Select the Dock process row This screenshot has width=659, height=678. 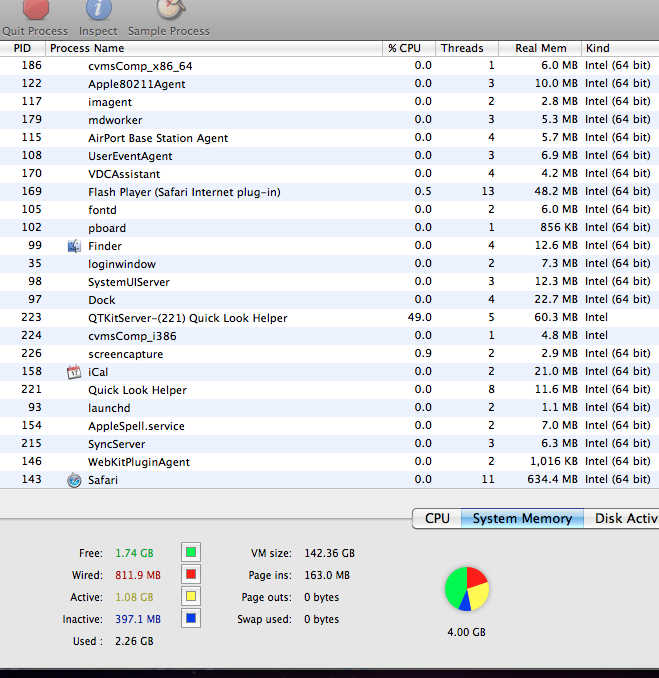click(x=330, y=300)
